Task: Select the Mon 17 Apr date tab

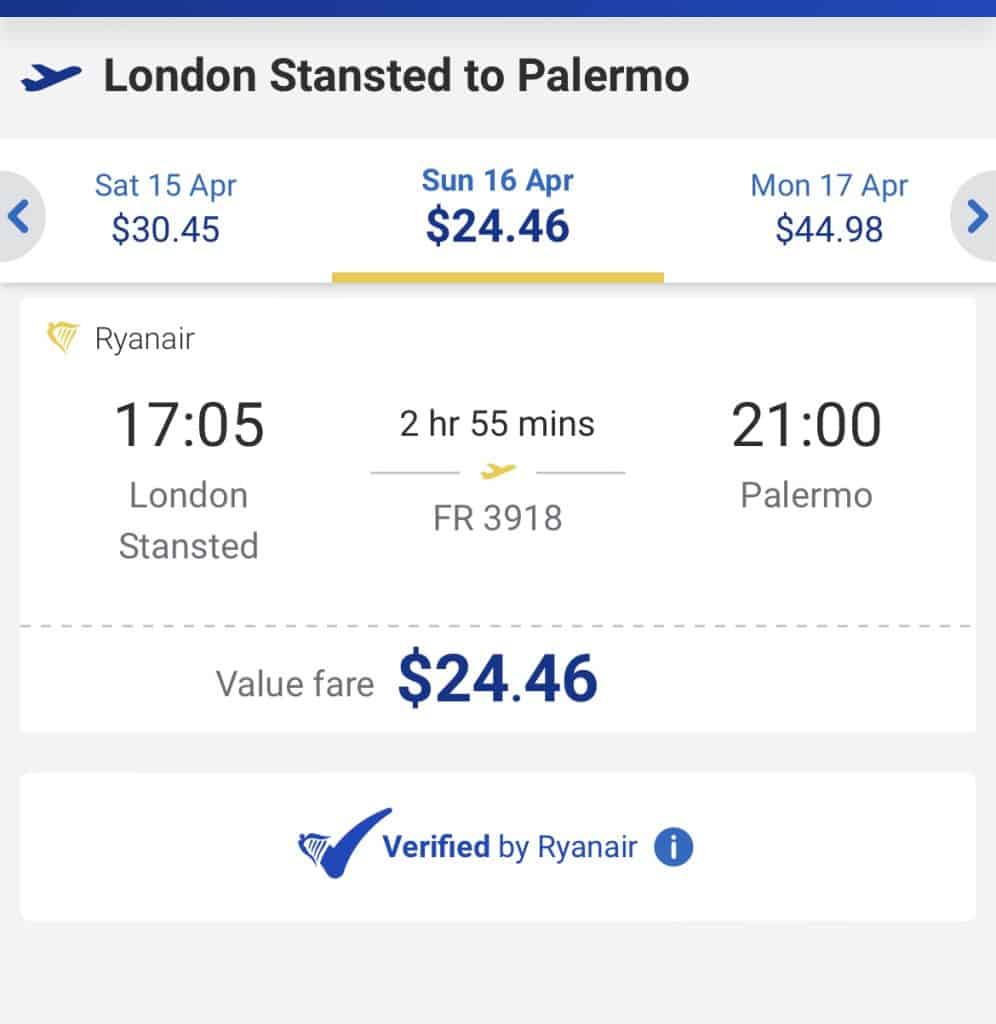Action: pyautogui.click(x=829, y=208)
